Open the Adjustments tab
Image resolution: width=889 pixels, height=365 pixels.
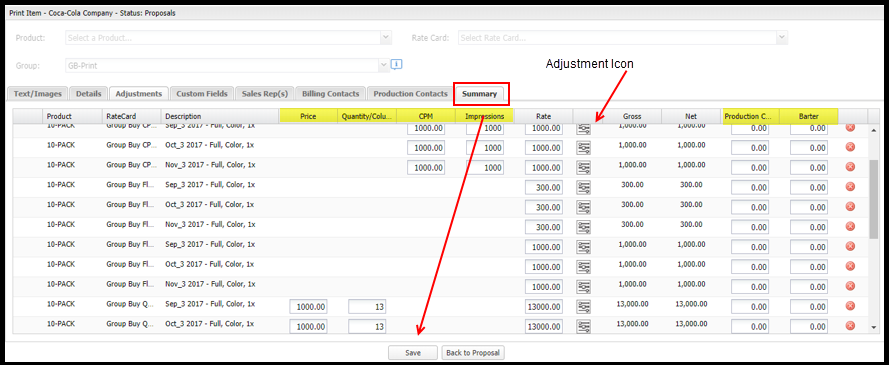click(139, 94)
